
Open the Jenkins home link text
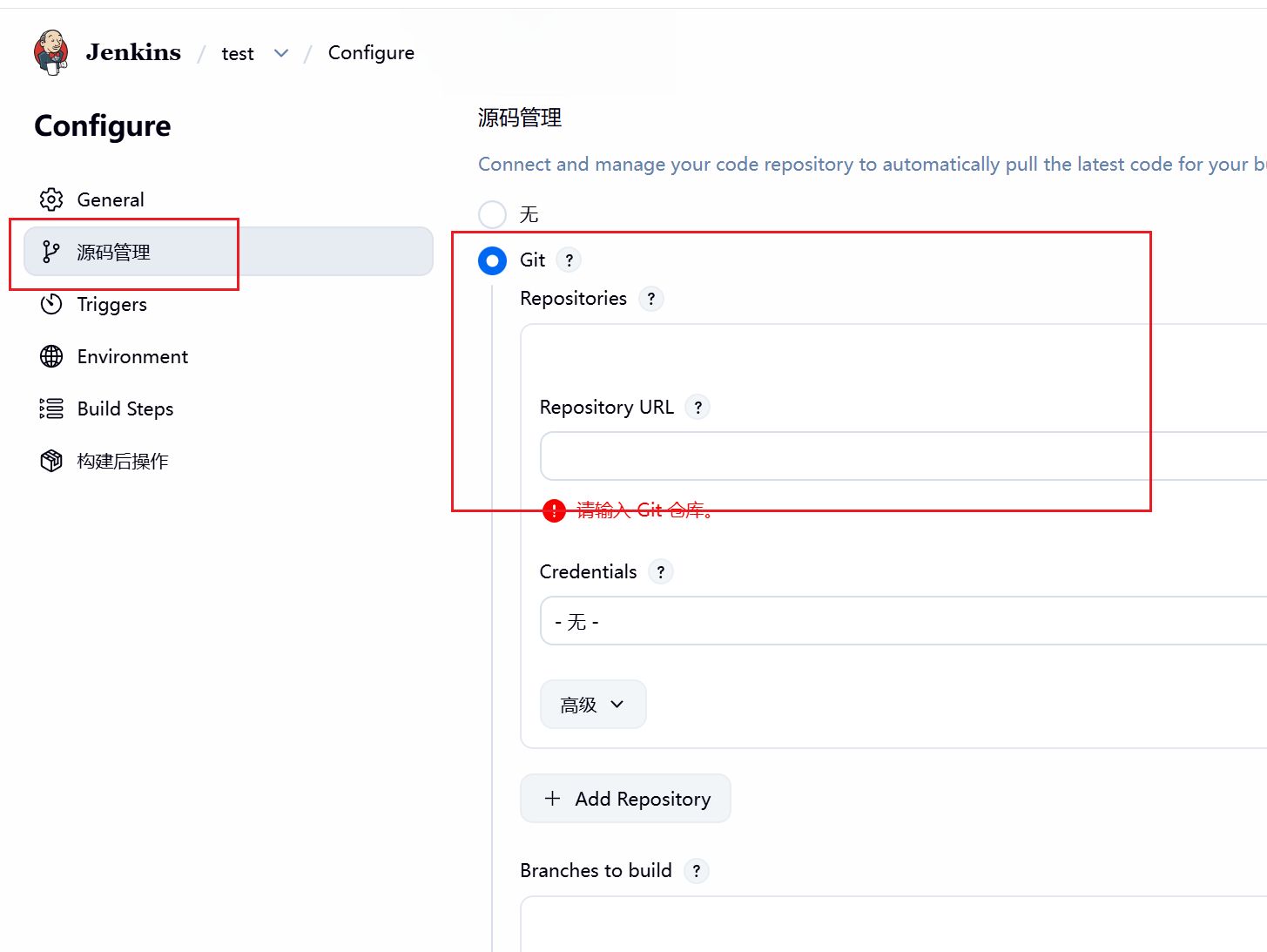(x=133, y=52)
